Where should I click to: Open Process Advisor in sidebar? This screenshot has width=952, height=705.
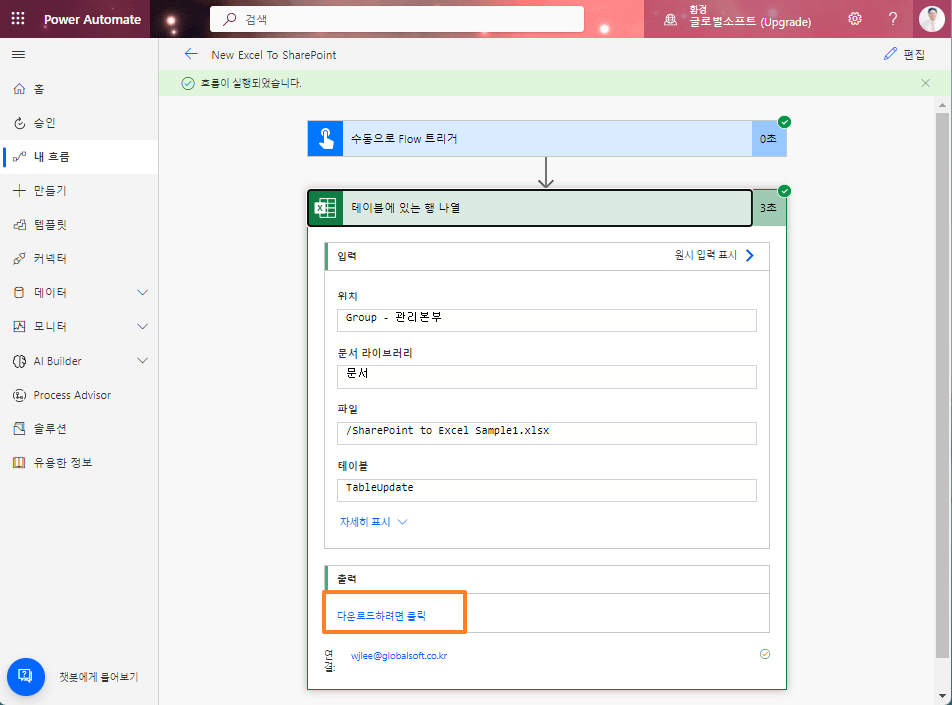[x=79, y=395]
